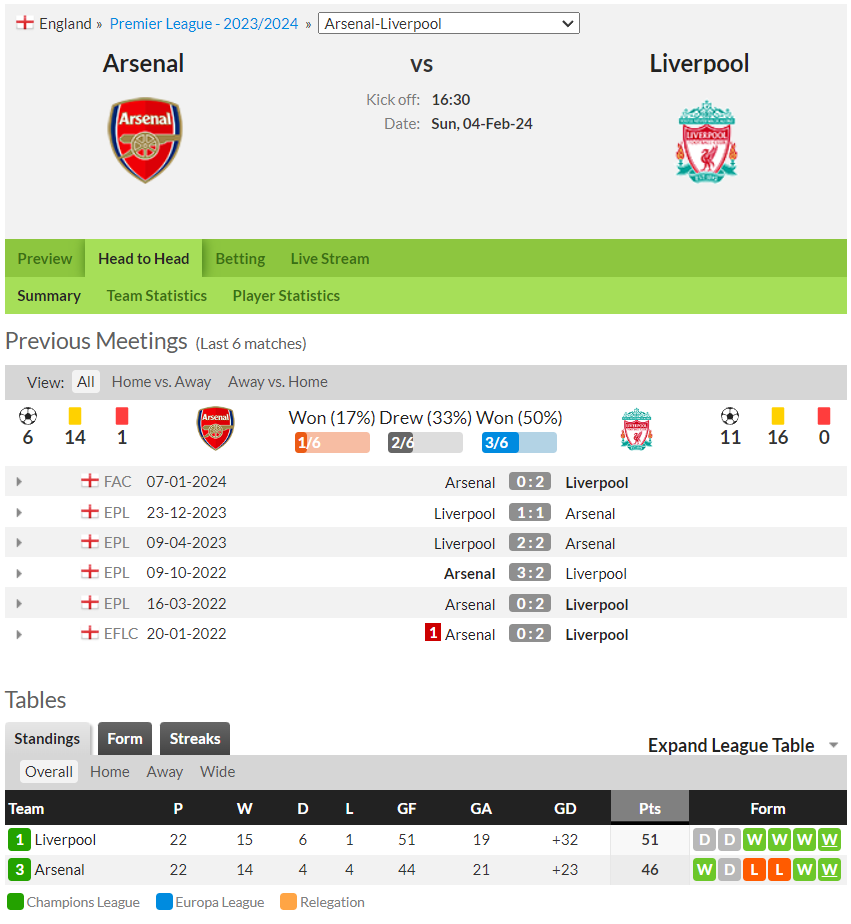This screenshot has height=924, width=851.
Task: Click the large Arsenal club crest
Action: [x=145, y=140]
